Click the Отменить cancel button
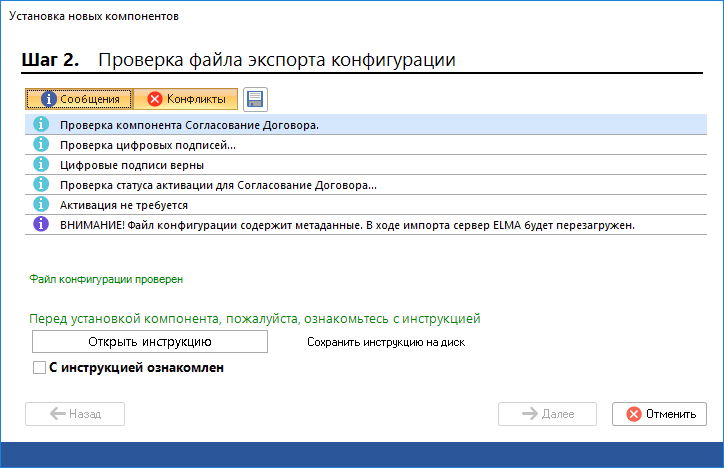This screenshot has height=468, width=724. (660, 414)
